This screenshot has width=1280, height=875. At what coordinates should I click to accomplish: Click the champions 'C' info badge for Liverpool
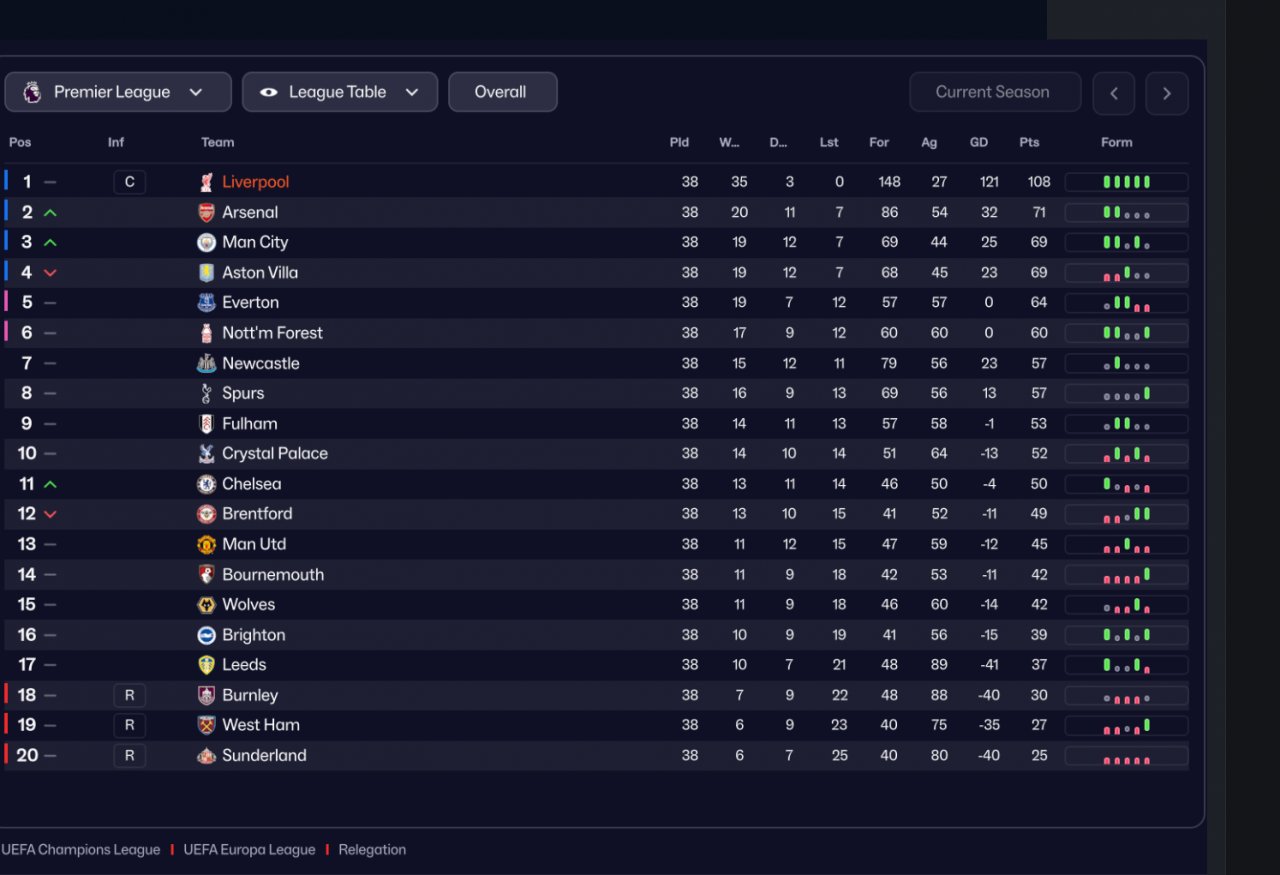[129, 182]
